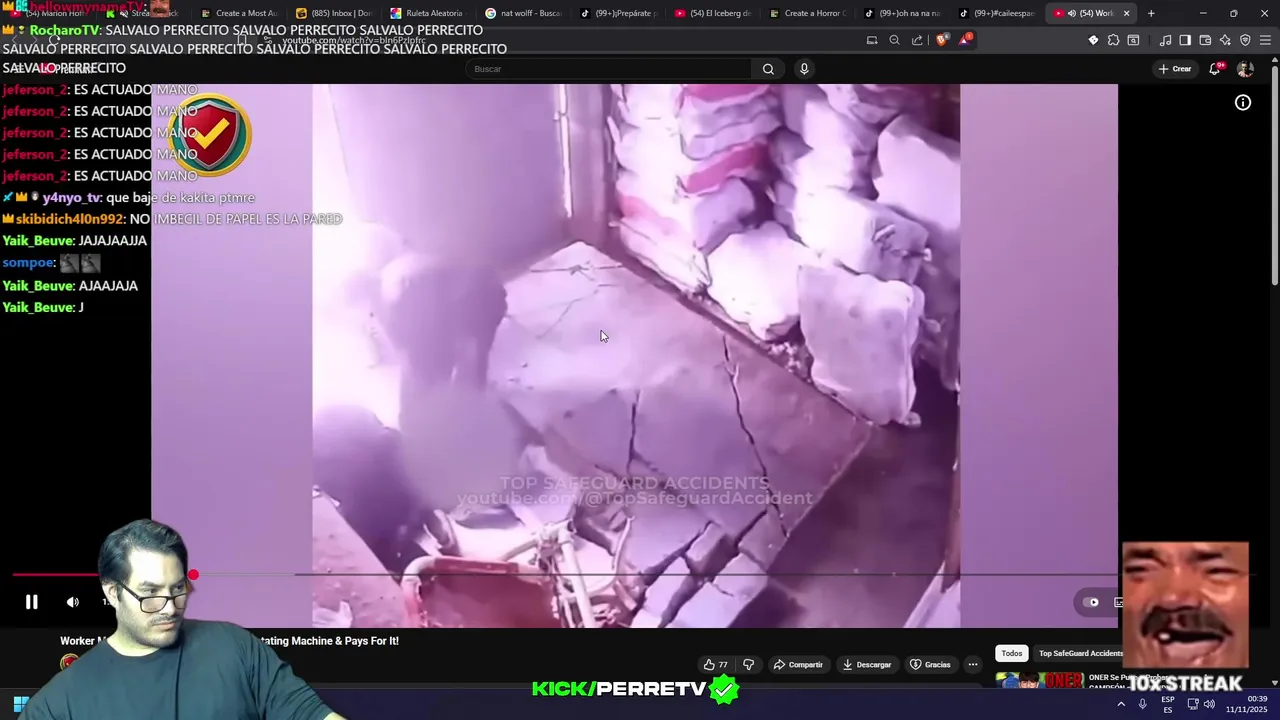This screenshot has width=1280, height=720.
Task: Open the YouTube account avatar menu
Action: [1245, 69]
